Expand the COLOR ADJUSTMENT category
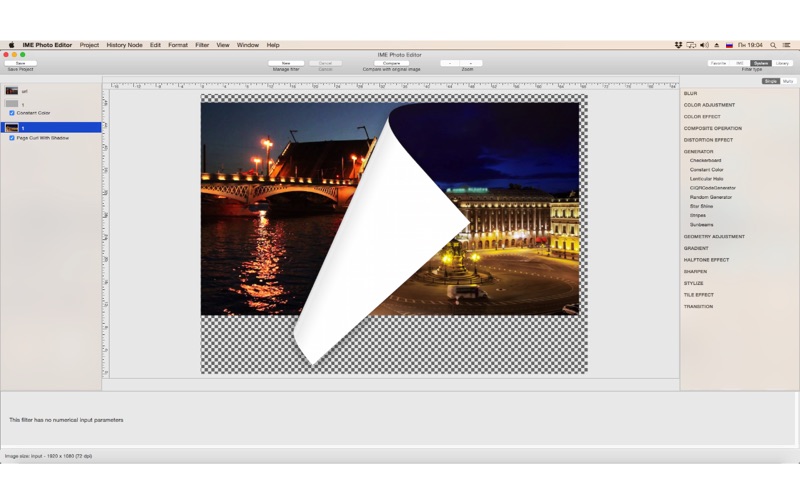This screenshot has width=800, height=500. point(709,105)
